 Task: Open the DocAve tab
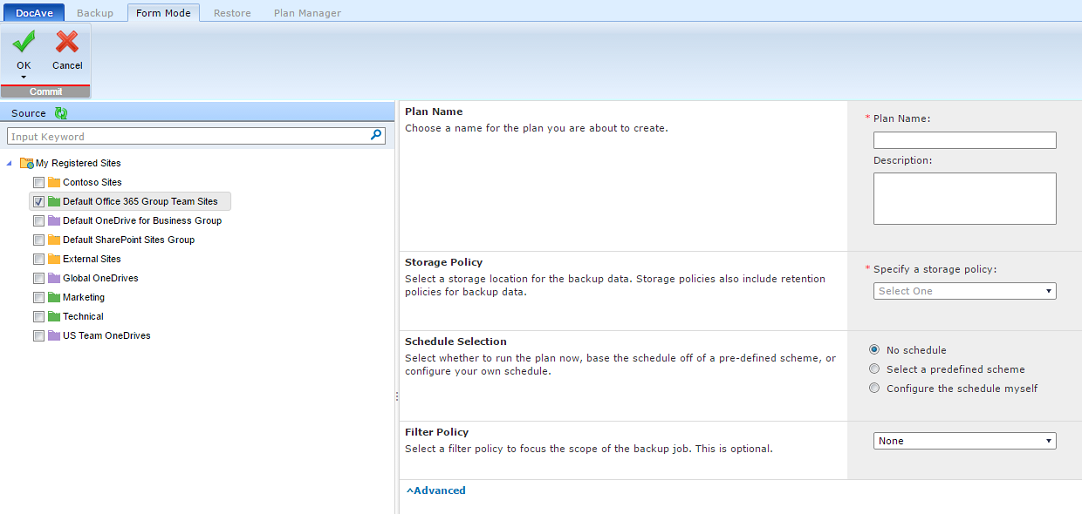coord(35,13)
